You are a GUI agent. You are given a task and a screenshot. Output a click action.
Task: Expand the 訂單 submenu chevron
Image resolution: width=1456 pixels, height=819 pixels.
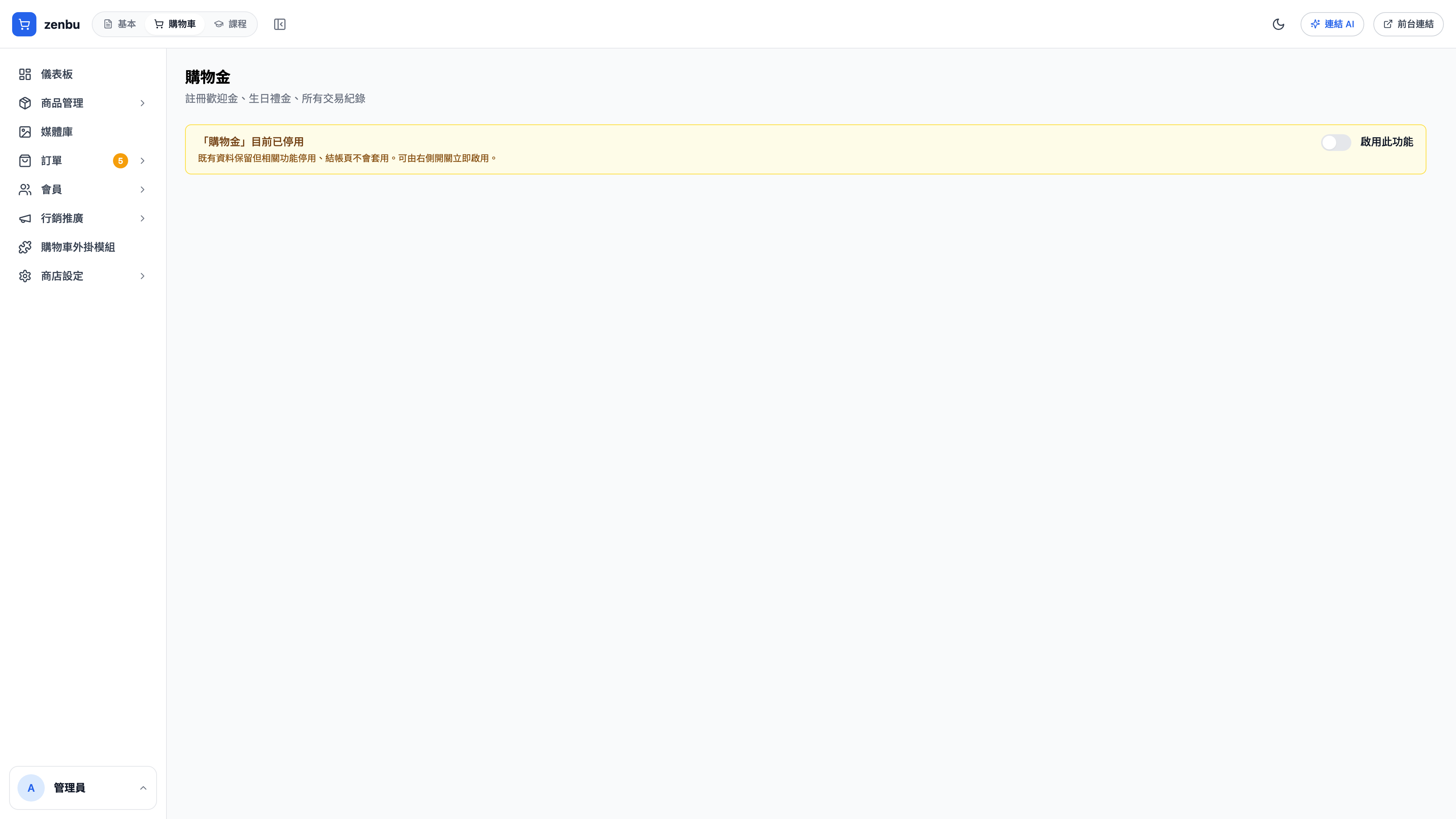click(143, 160)
